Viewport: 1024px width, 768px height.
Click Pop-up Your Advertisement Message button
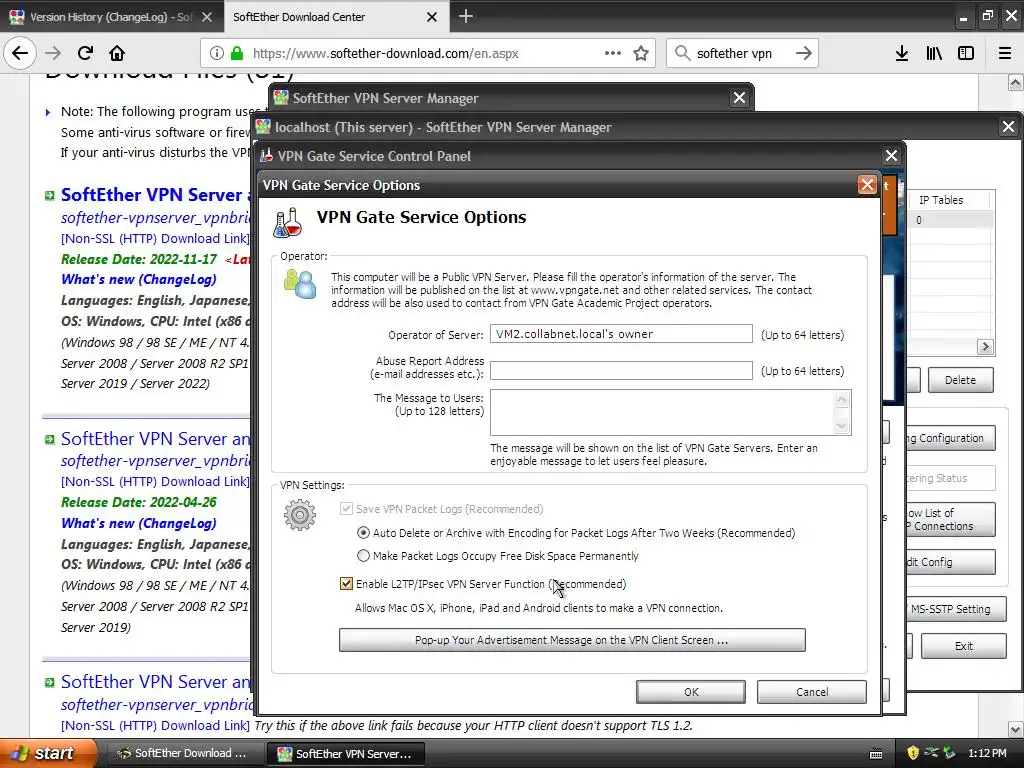click(572, 640)
